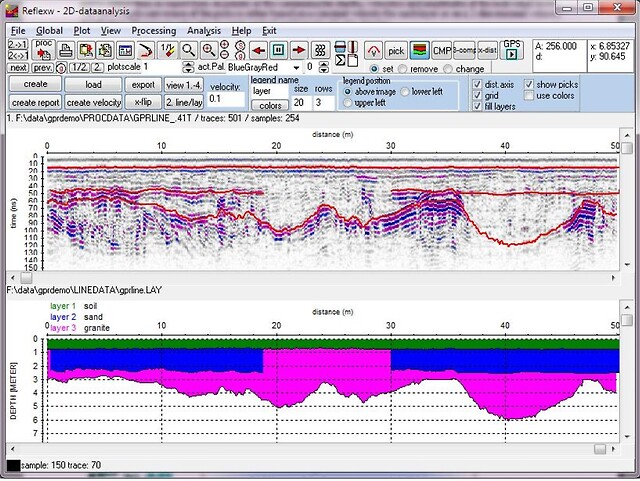This screenshot has width=640, height=481.
Task: Open the layer-show colored layers icon
Action: point(420,50)
